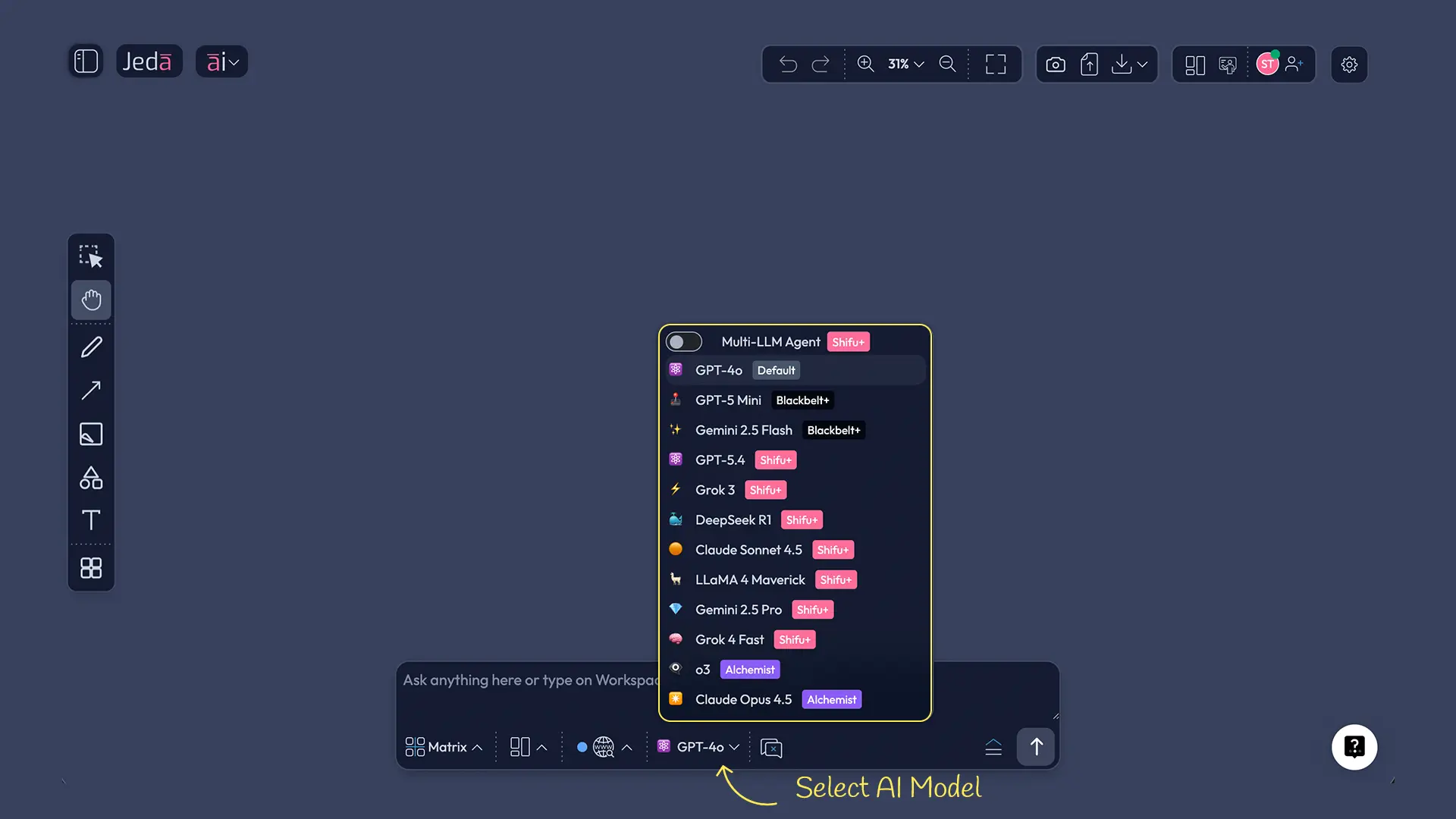Select the Text tool
Viewport: 1456px width, 819px height.
(x=90, y=520)
